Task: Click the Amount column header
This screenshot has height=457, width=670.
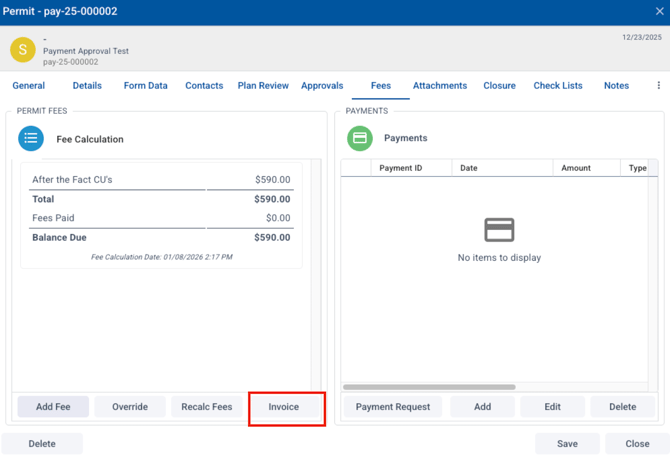Action: pyautogui.click(x=576, y=168)
